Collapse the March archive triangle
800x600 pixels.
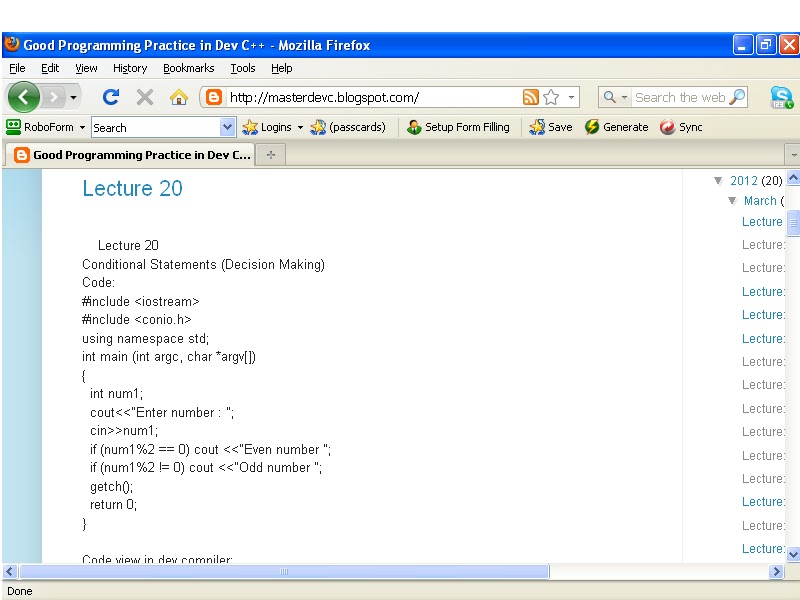[732, 201]
